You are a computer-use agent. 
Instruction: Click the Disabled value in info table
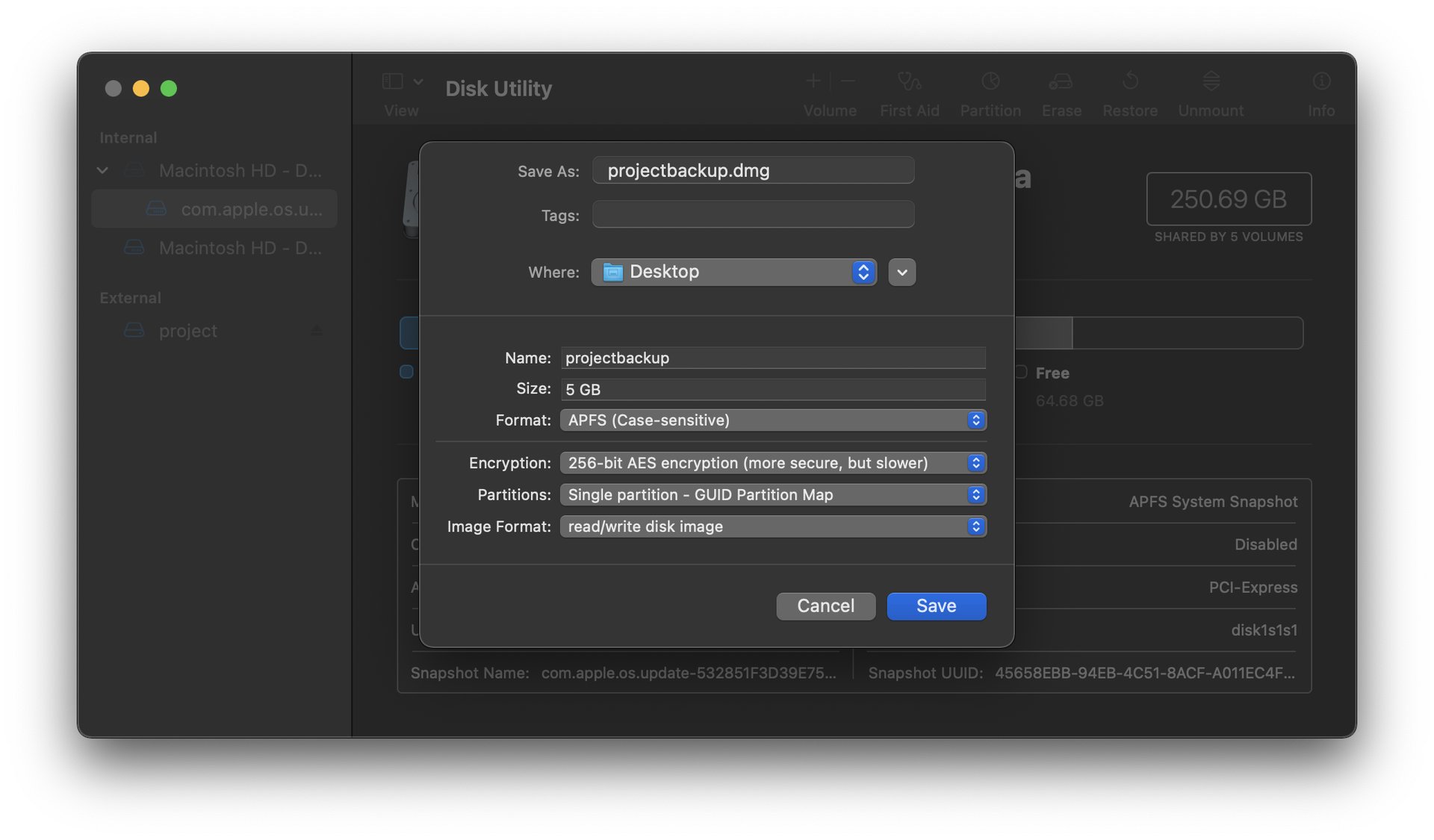click(1265, 544)
